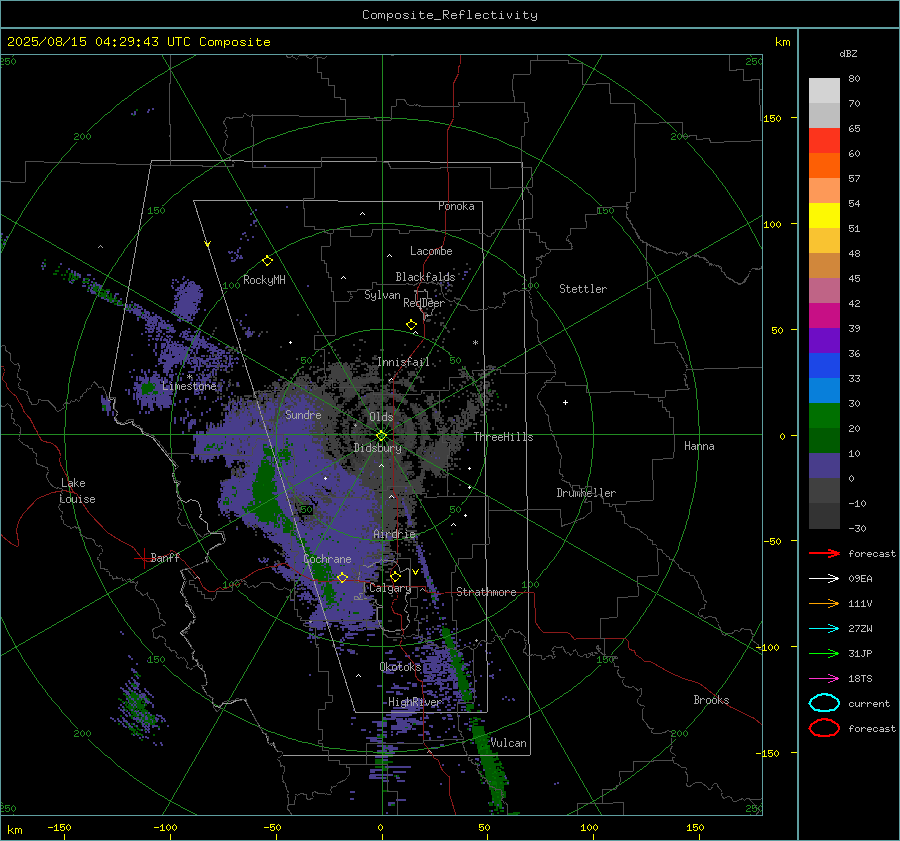Click the HighRiver label

(x=414, y=702)
